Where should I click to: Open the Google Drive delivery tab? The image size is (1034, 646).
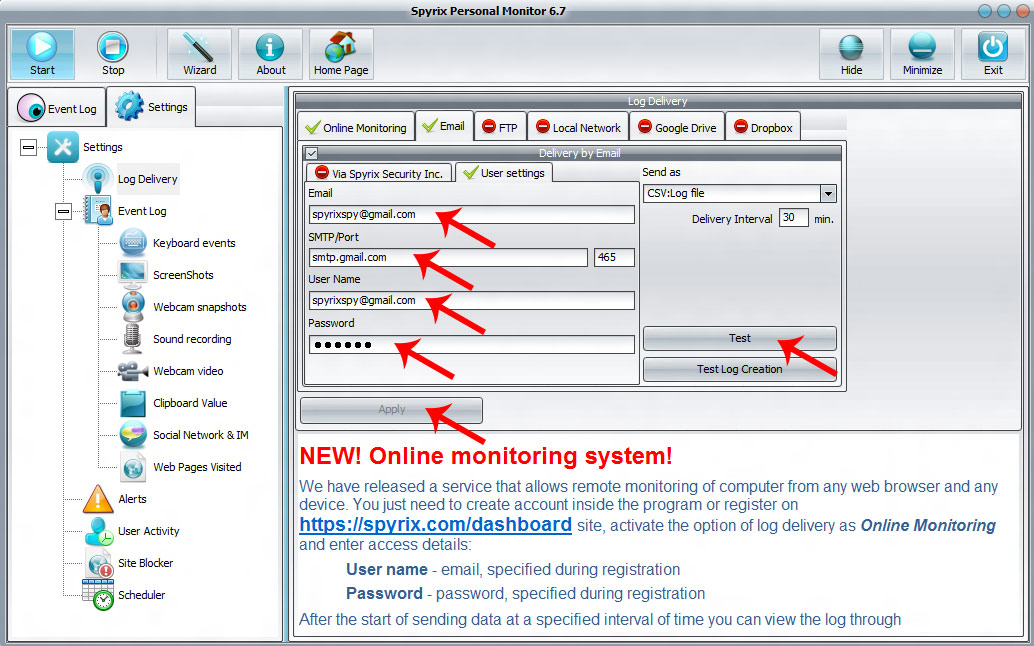(x=677, y=127)
